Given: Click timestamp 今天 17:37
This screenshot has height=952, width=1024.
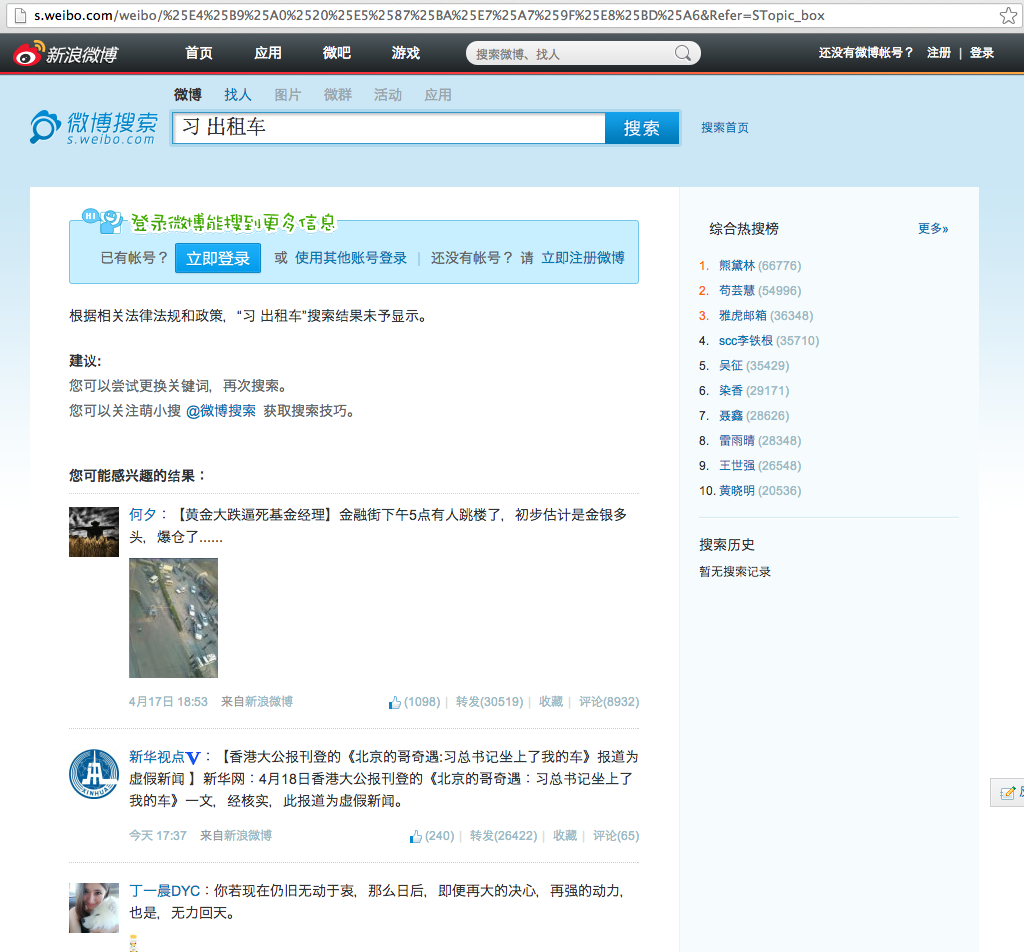Looking at the screenshot, I should 157,836.
